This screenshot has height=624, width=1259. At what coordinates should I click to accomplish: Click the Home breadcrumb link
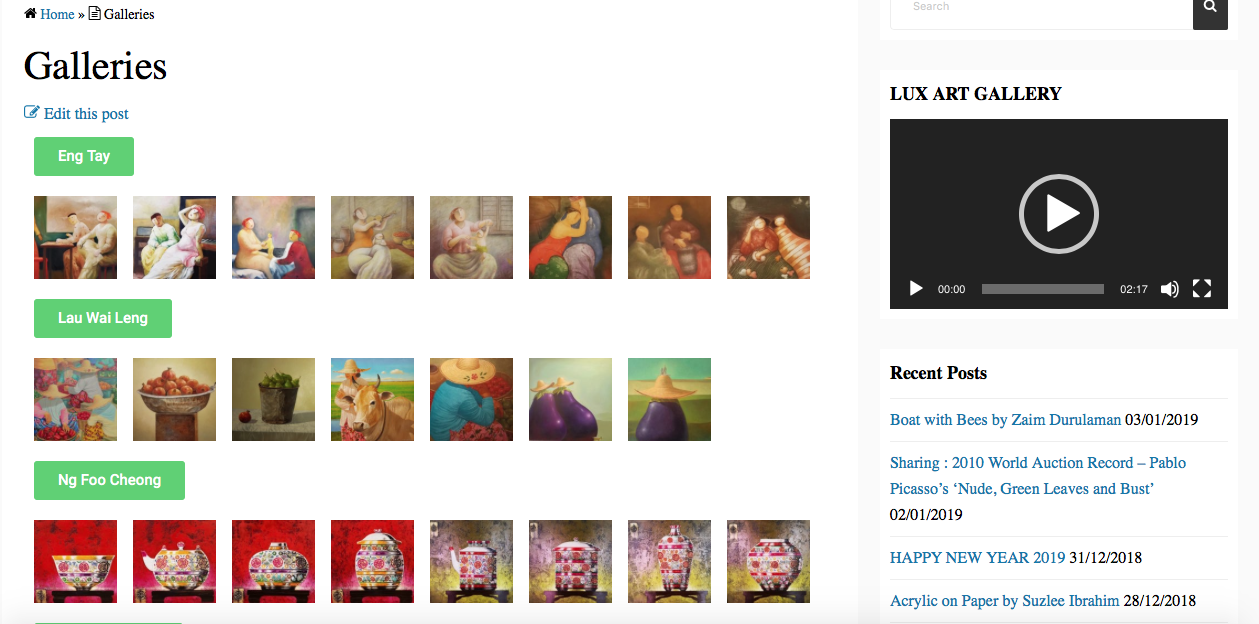tap(57, 14)
